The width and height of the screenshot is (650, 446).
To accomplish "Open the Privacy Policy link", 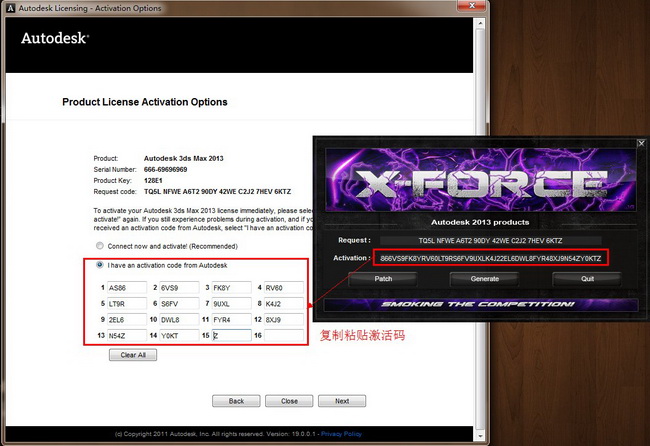I will [x=341, y=434].
